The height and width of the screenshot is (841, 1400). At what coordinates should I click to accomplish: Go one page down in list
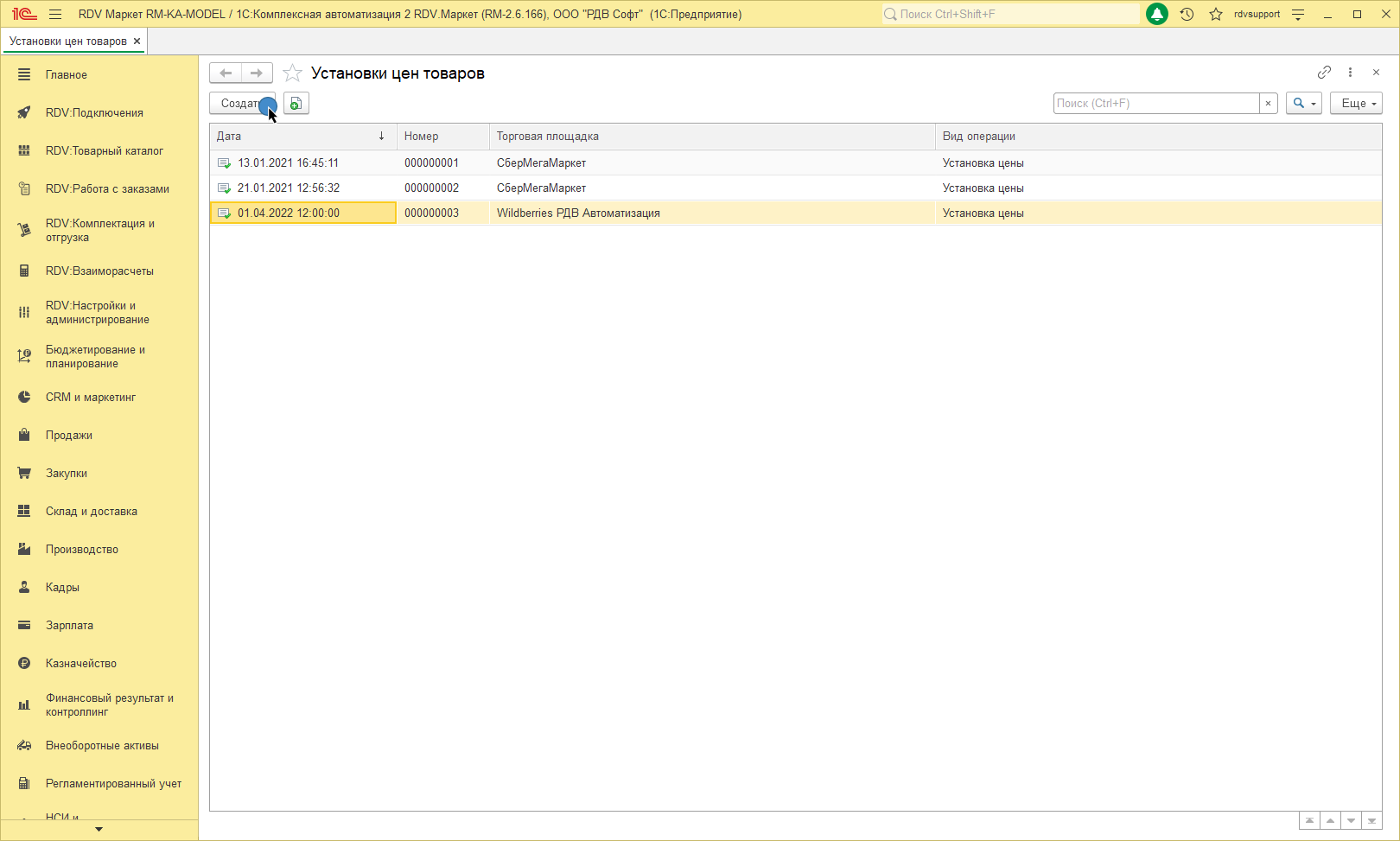(1351, 821)
